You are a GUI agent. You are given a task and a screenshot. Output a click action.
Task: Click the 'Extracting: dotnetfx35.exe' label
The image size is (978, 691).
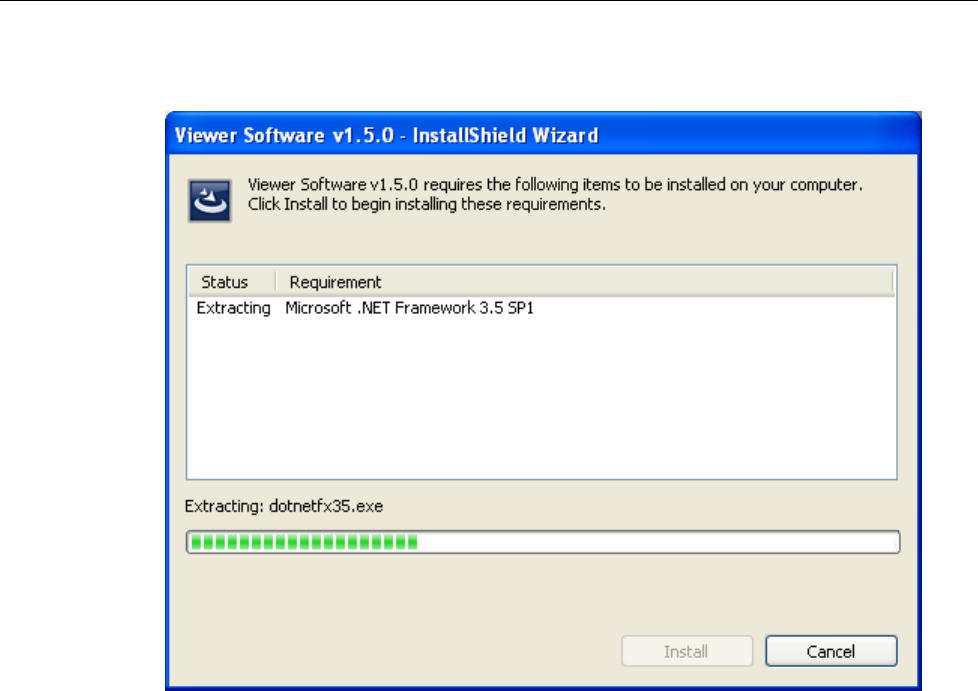pyautogui.click(x=284, y=506)
